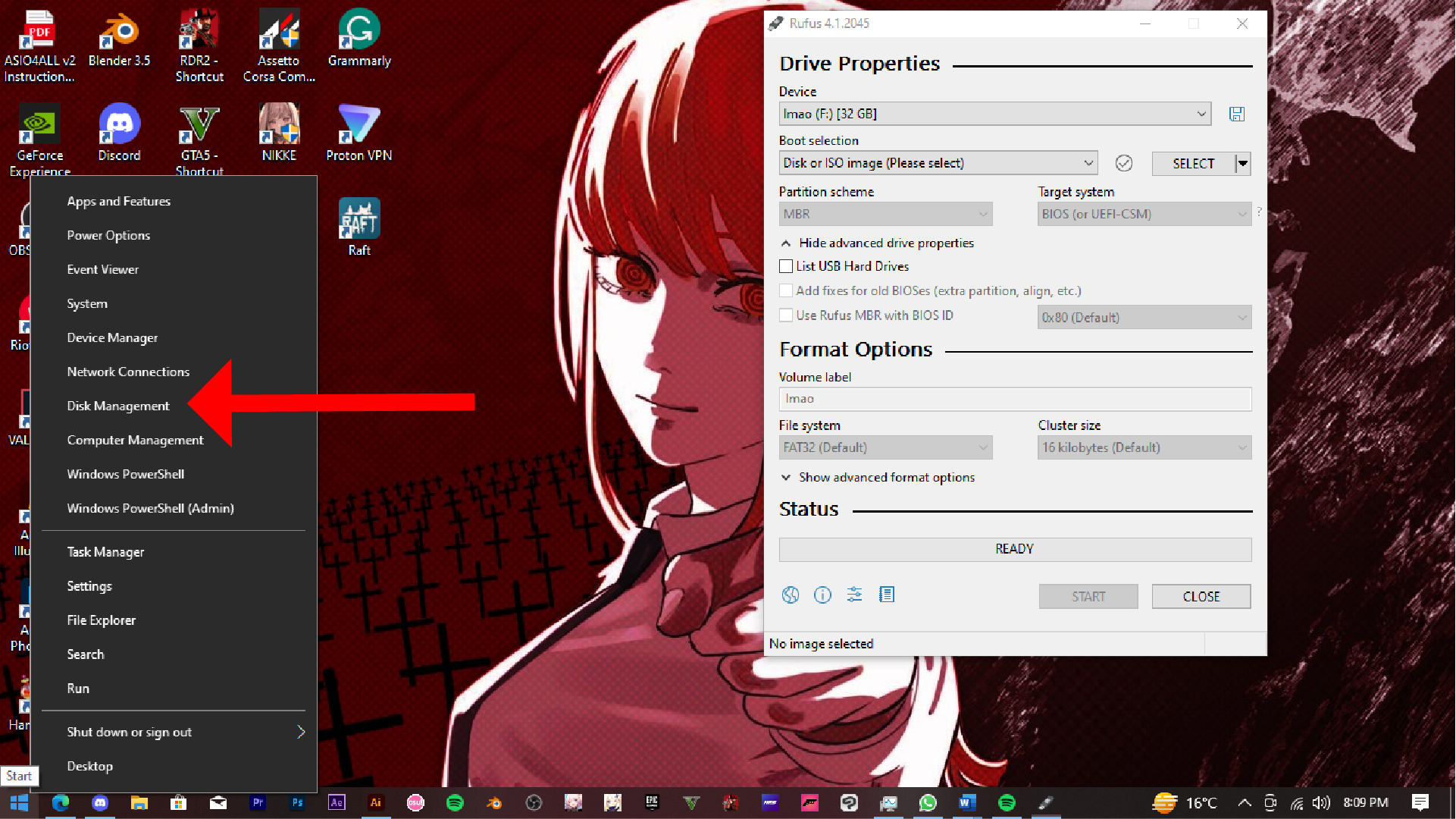Image resolution: width=1456 pixels, height=819 pixels.
Task: Click the Volume label input field
Action: tap(1015, 399)
